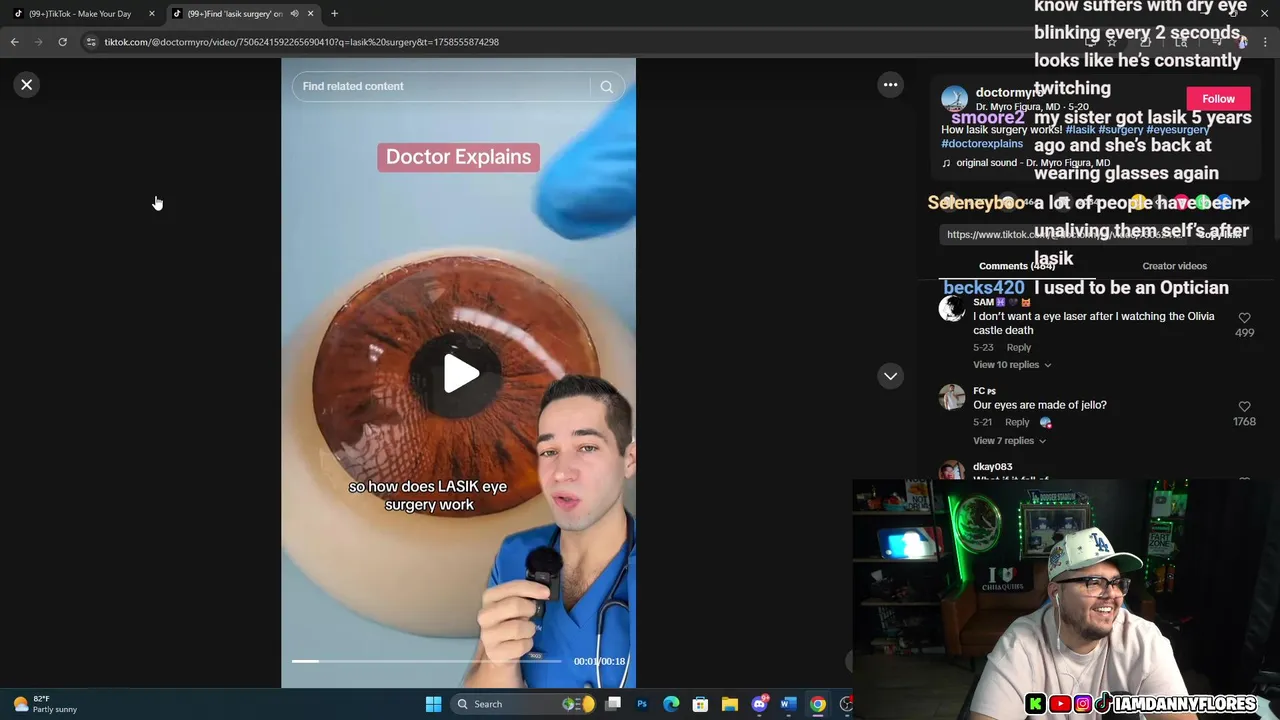Reply to SAM's Olivia castle comment
The image size is (1280, 720).
click(1018, 348)
